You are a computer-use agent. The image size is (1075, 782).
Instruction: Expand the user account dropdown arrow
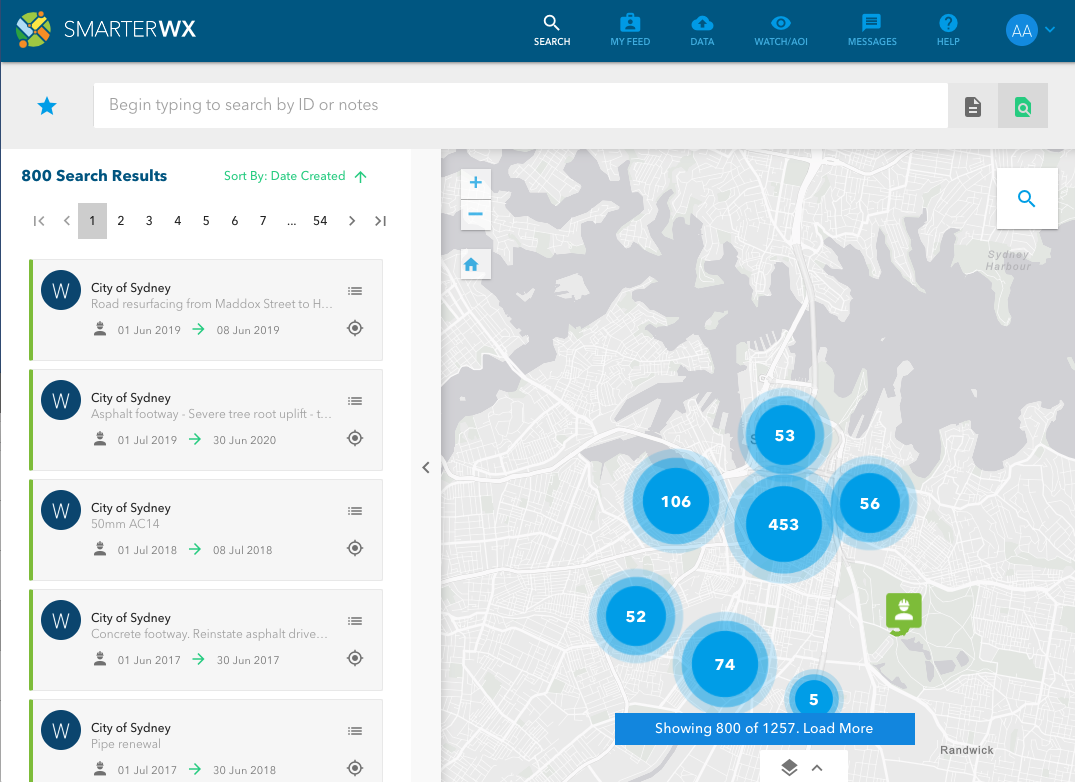coord(1050,29)
